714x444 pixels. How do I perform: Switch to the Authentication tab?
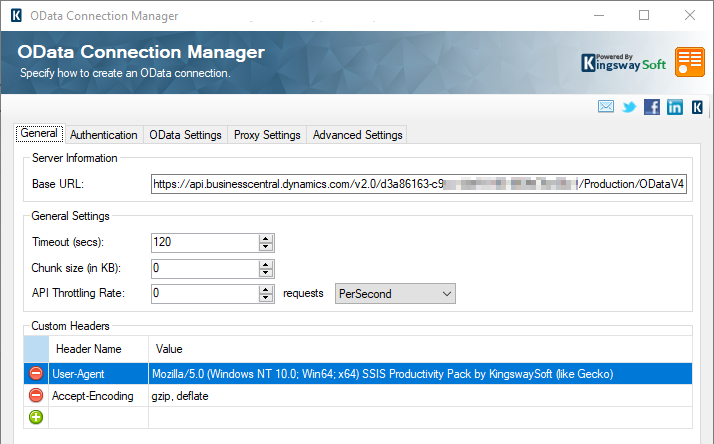[104, 135]
